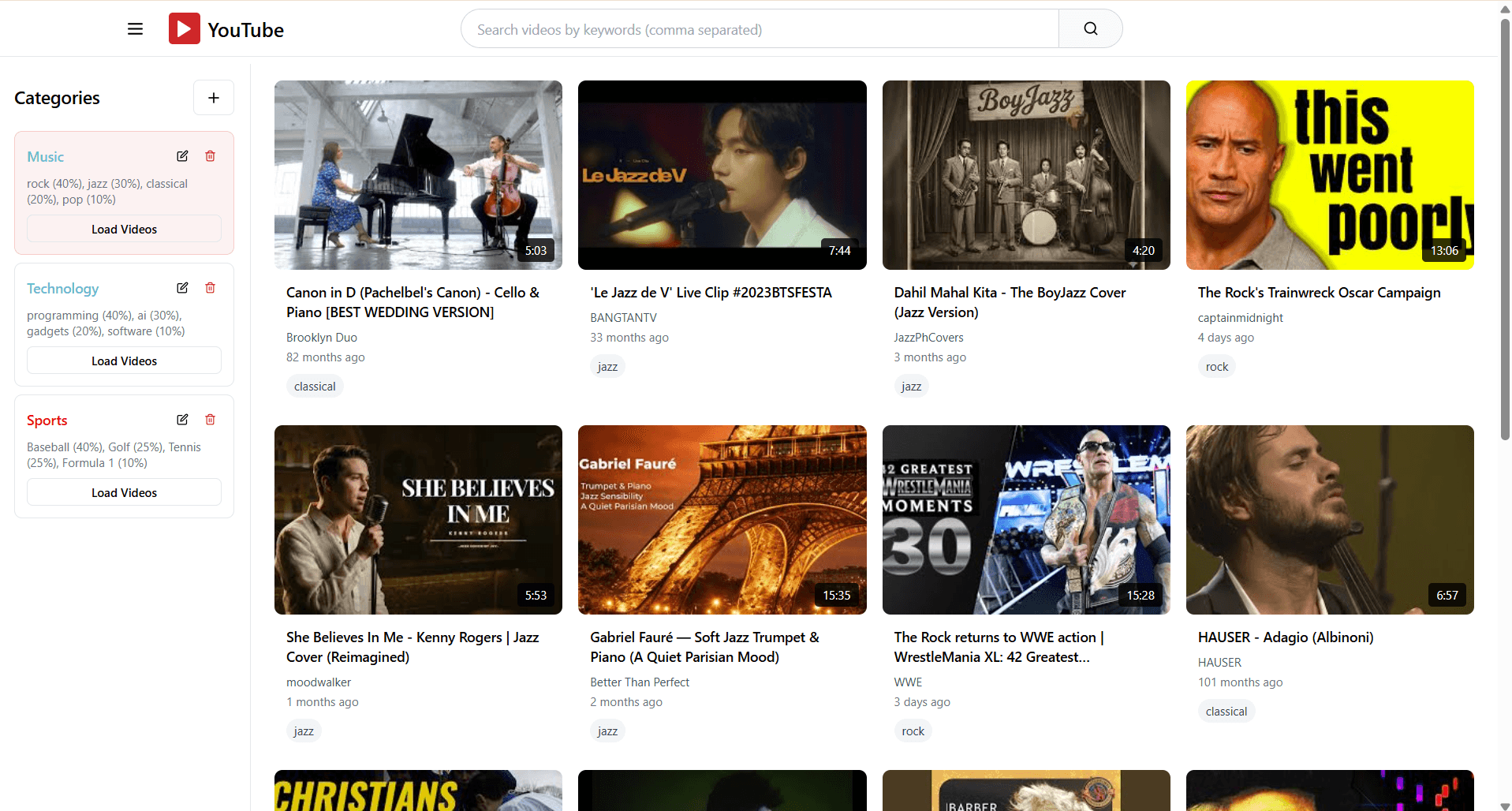Screen dimensions: 1512x811
Task: Delete the Technology category via trash icon
Action: (x=210, y=287)
